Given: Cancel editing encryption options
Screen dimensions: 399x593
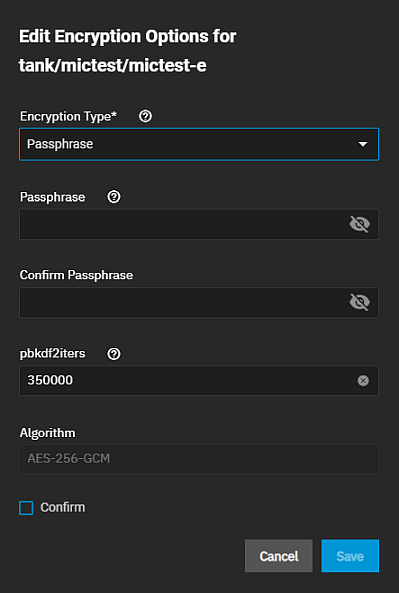Looking at the screenshot, I should coord(279,556).
